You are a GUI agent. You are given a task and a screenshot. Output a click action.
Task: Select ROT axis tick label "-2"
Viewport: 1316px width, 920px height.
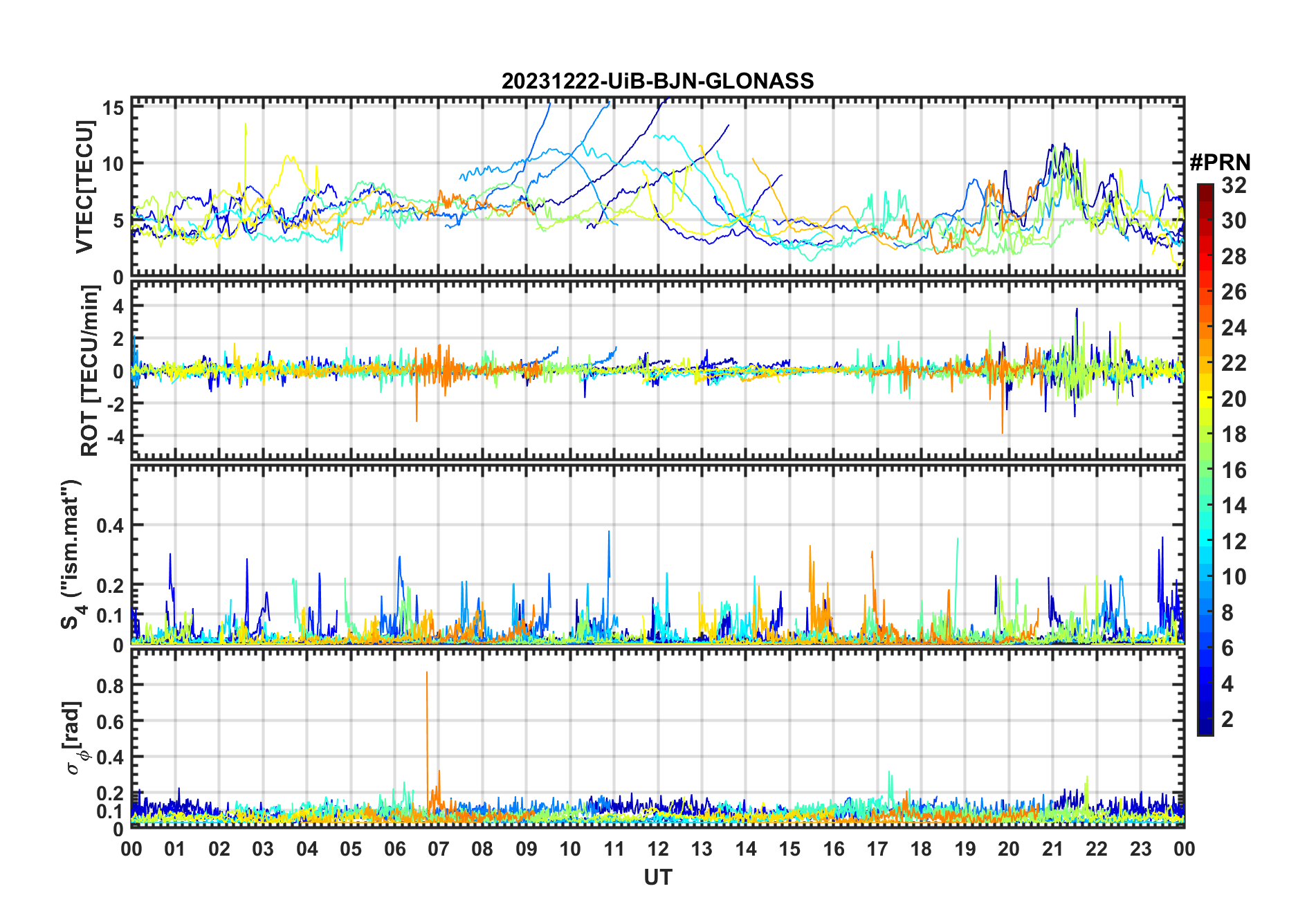[114, 403]
